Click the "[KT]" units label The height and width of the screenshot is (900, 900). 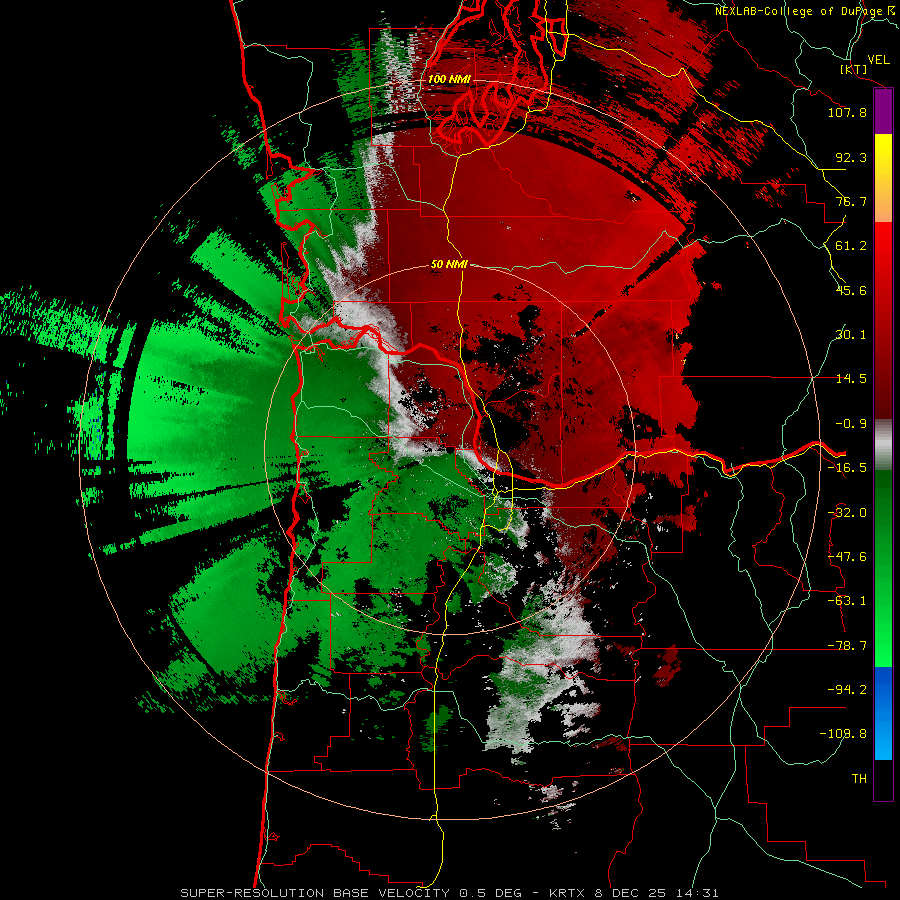854,69
